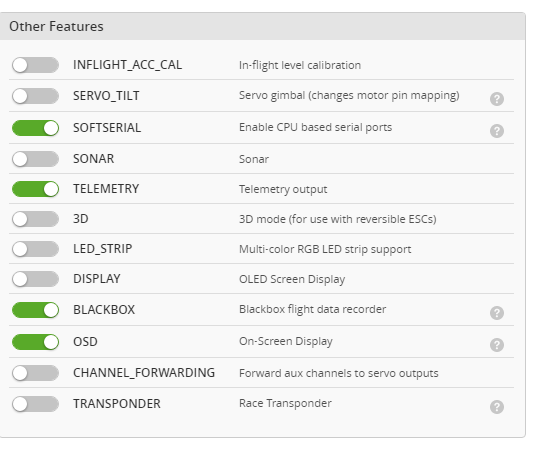Enable the SERVO_TILT toggle
Screen dimensions: 534x450
35,96
